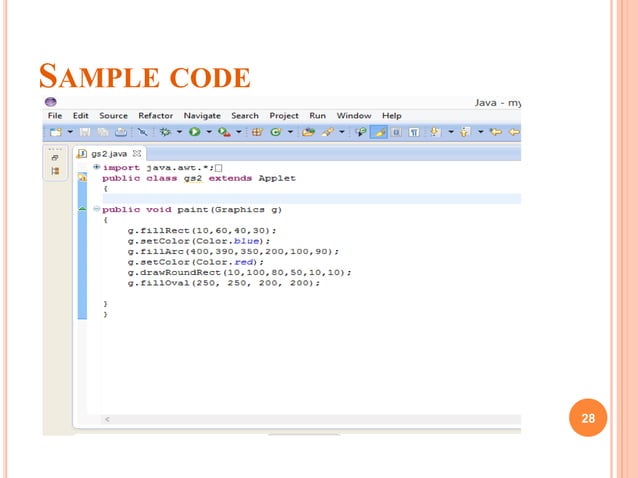Image resolution: width=638 pixels, height=478 pixels.
Task: Click the highlighted blank line in editor
Action: pos(311,199)
